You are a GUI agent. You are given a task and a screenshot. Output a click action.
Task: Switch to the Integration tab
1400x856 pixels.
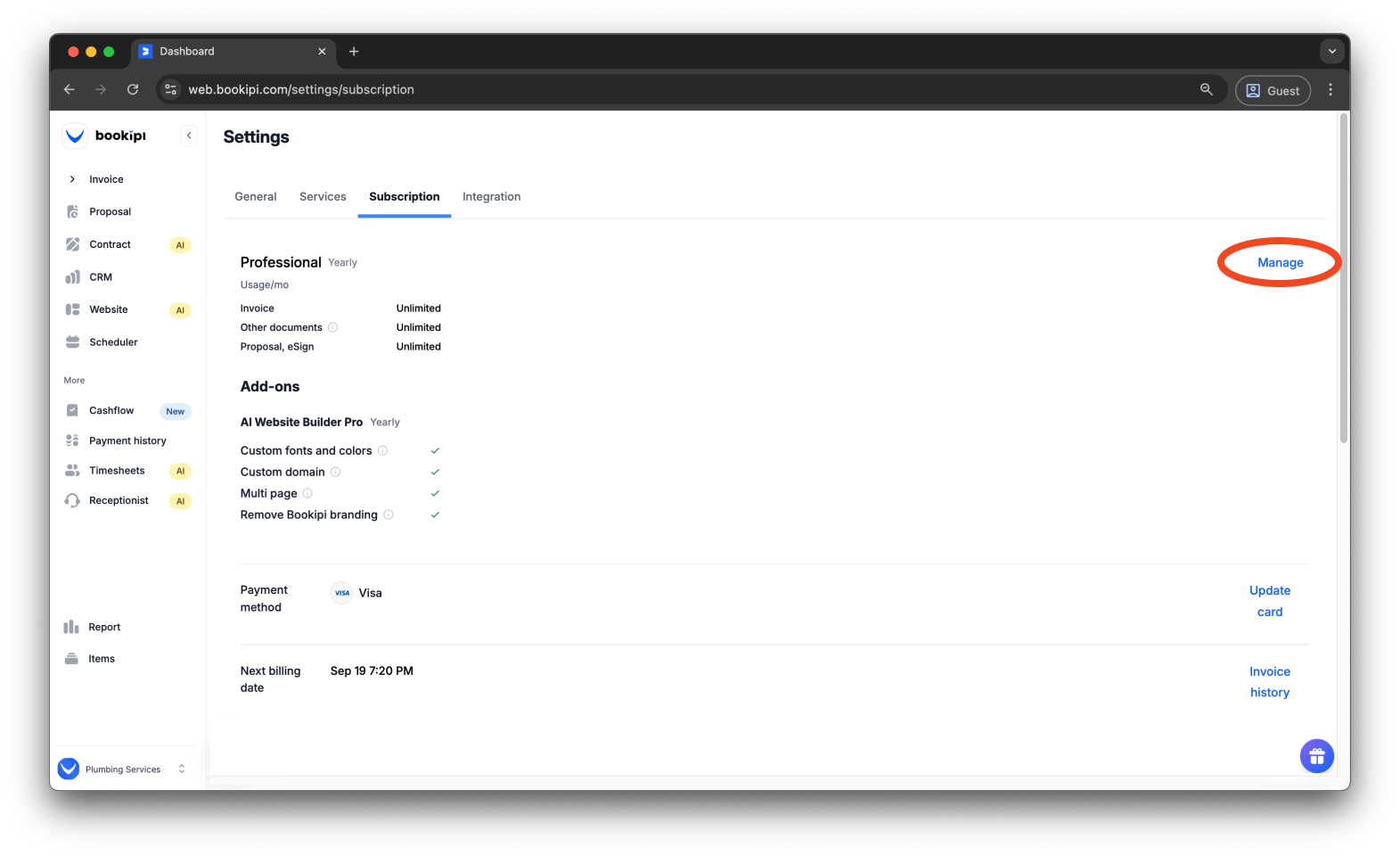(x=492, y=197)
